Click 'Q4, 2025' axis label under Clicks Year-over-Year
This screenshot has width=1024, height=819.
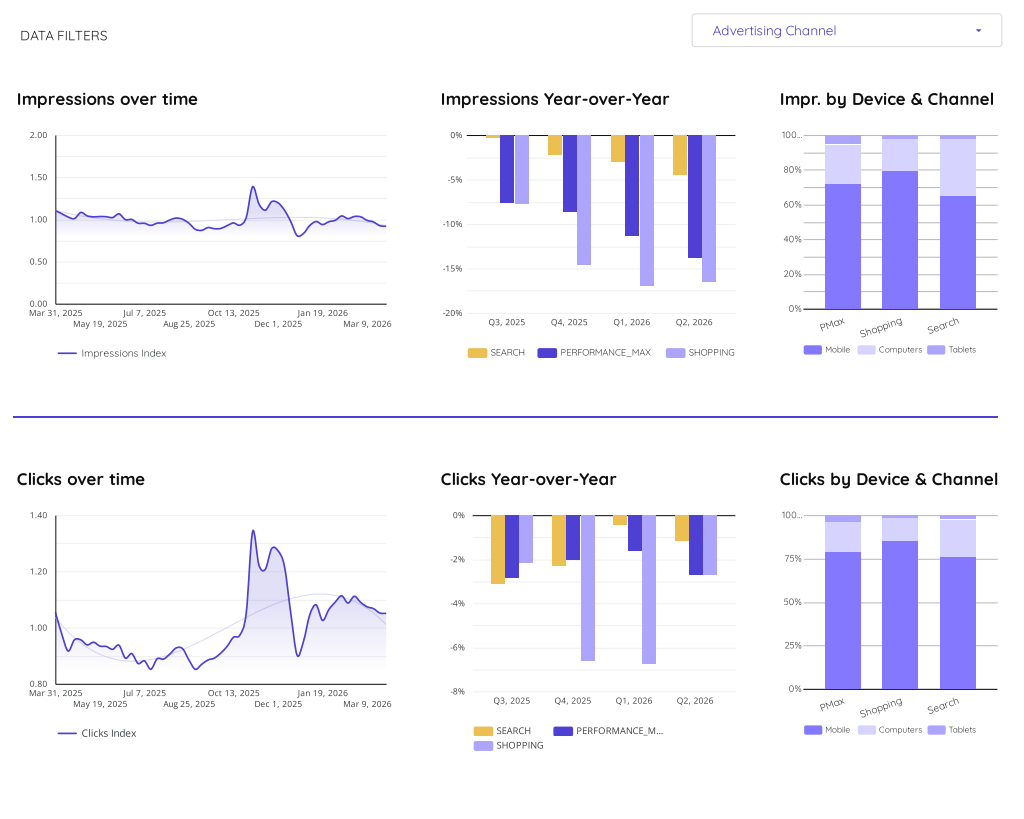pos(573,701)
